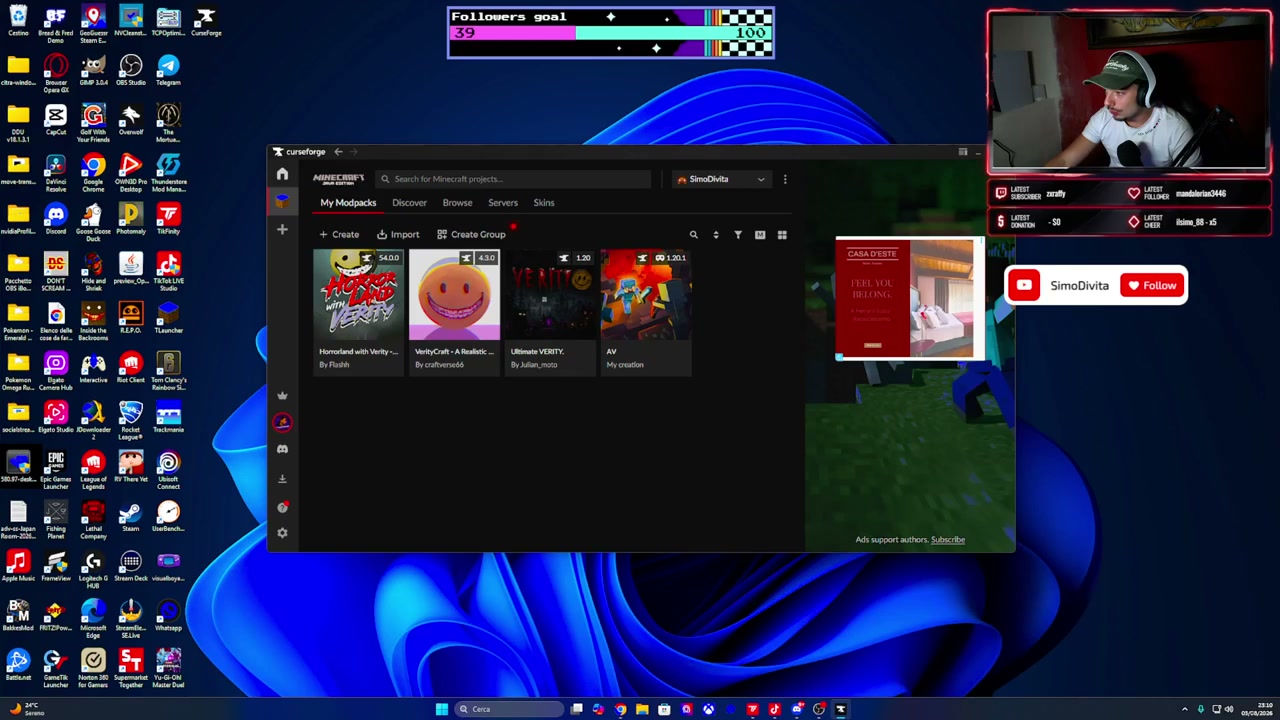Click the modpack search magnifier icon

click(693, 235)
